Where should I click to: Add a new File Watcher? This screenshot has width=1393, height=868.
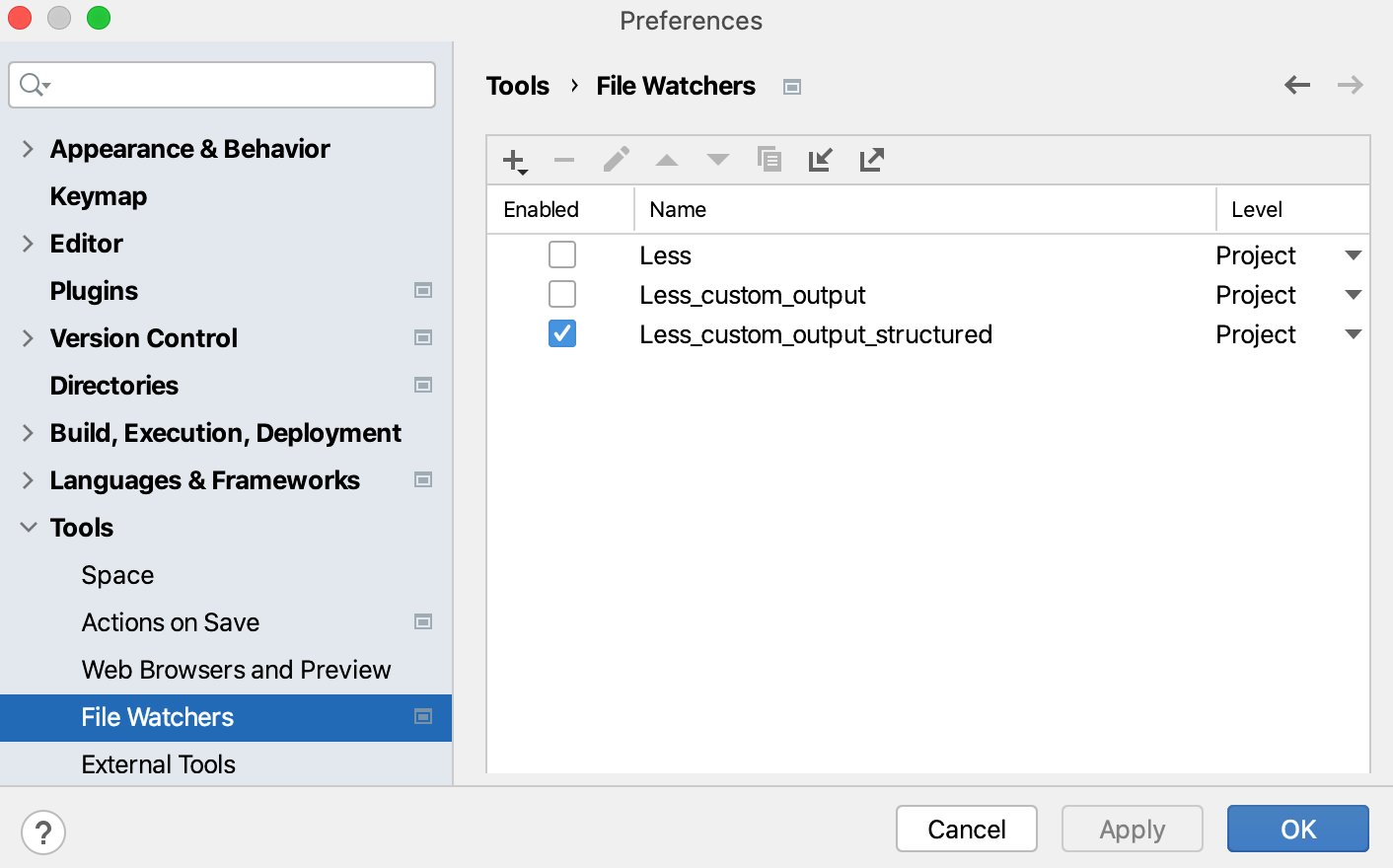click(x=513, y=159)
